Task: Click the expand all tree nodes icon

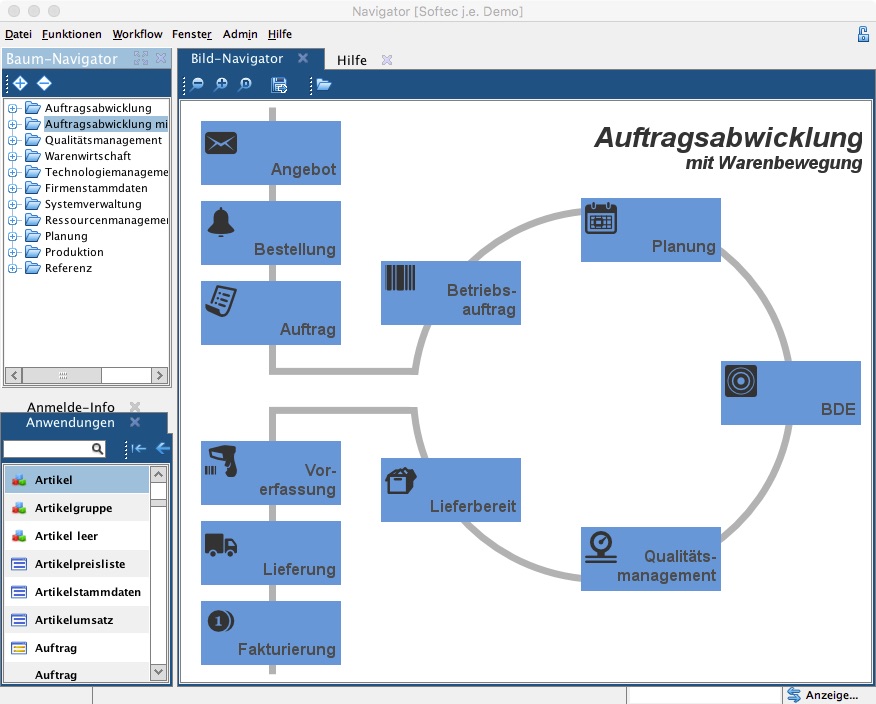Action: point(20,83)
